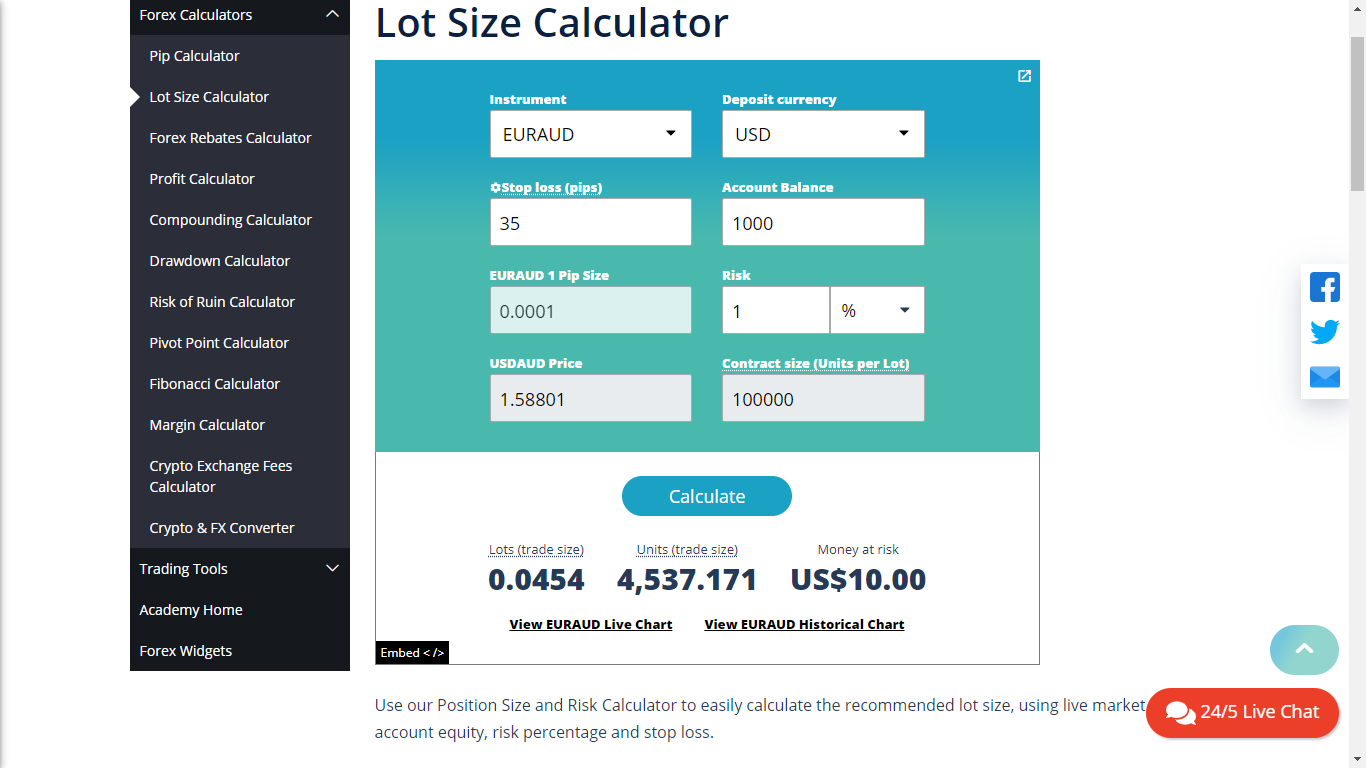Open the Instrument EURAUD dropdown

click(590, 134)
